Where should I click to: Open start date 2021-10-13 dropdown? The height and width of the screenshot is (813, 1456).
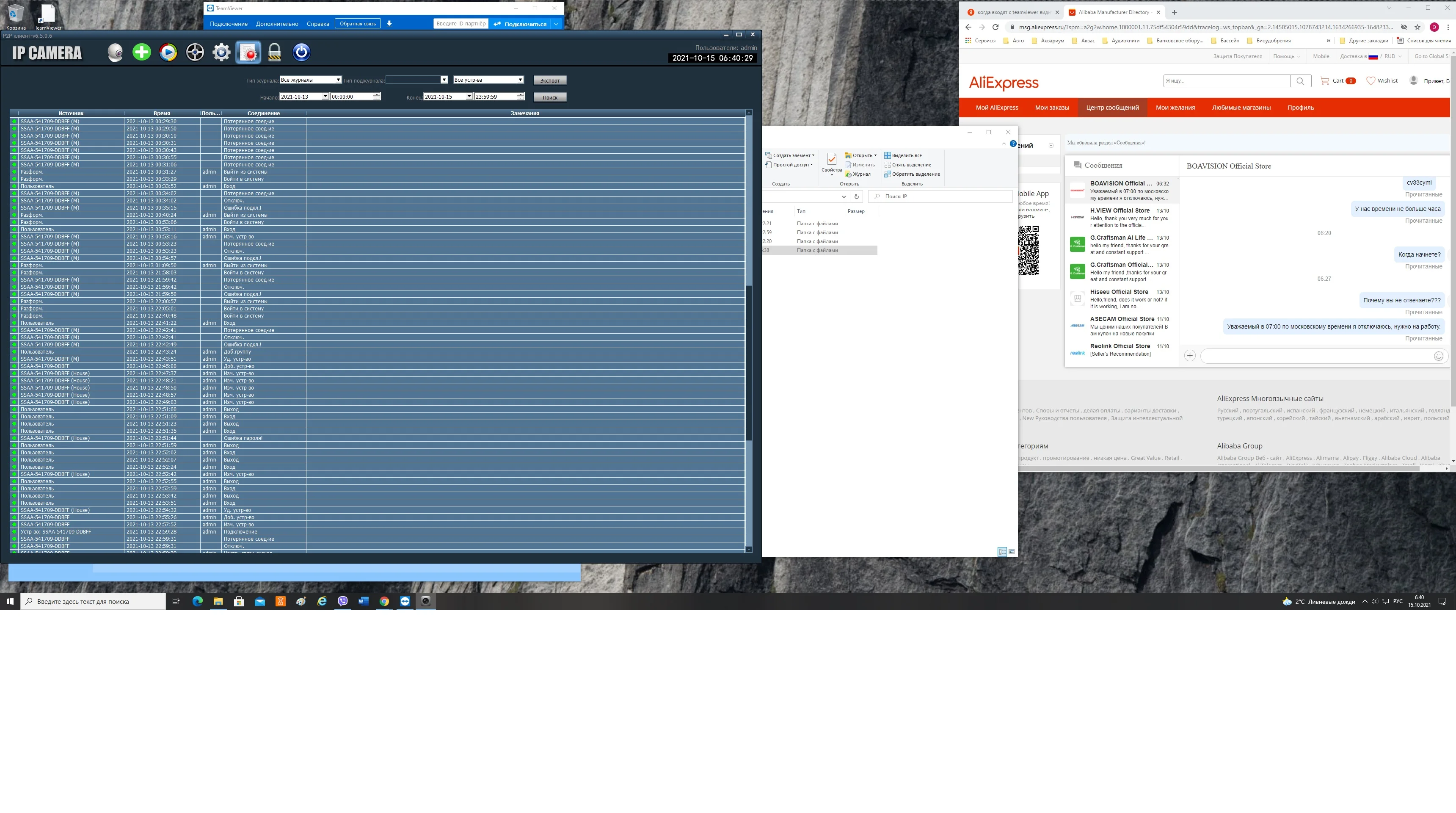(x=325, y=97)
